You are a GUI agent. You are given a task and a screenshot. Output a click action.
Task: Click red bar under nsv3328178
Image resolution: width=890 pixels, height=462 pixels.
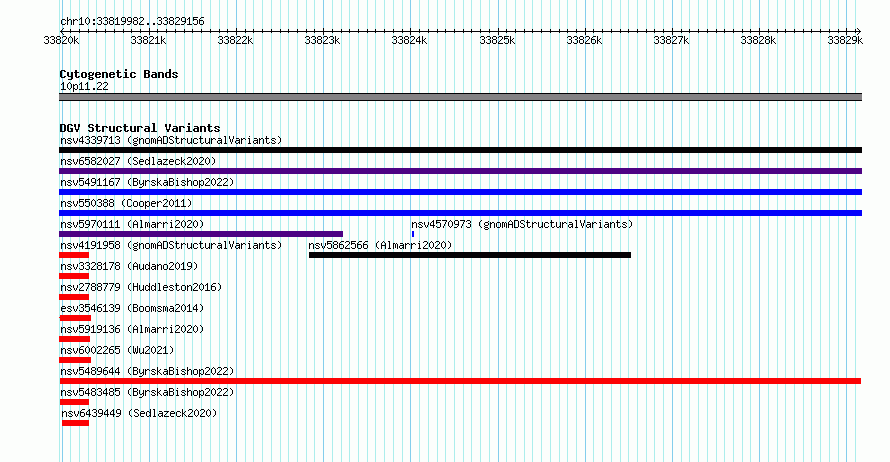pyautogui.click(x=74, y=276)
